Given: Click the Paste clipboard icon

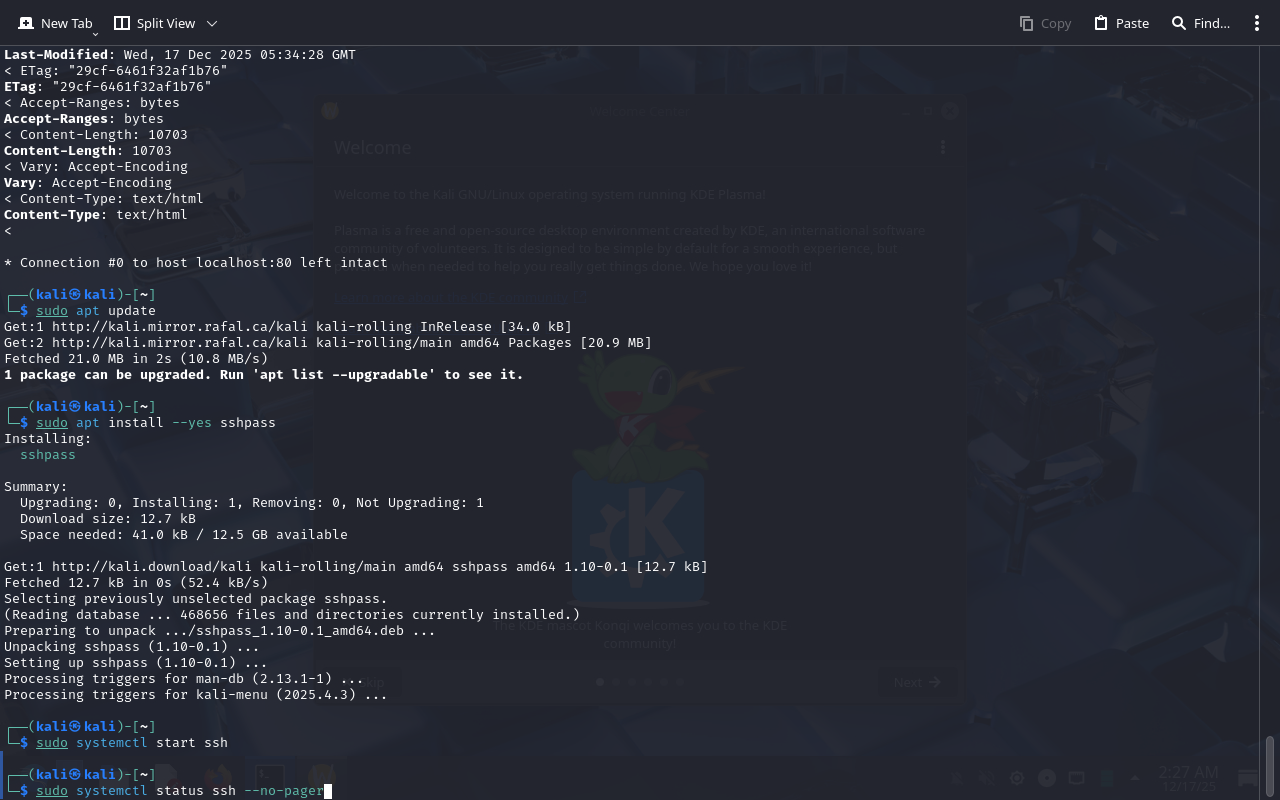Looking at the screenshot, I should 1101,23.
